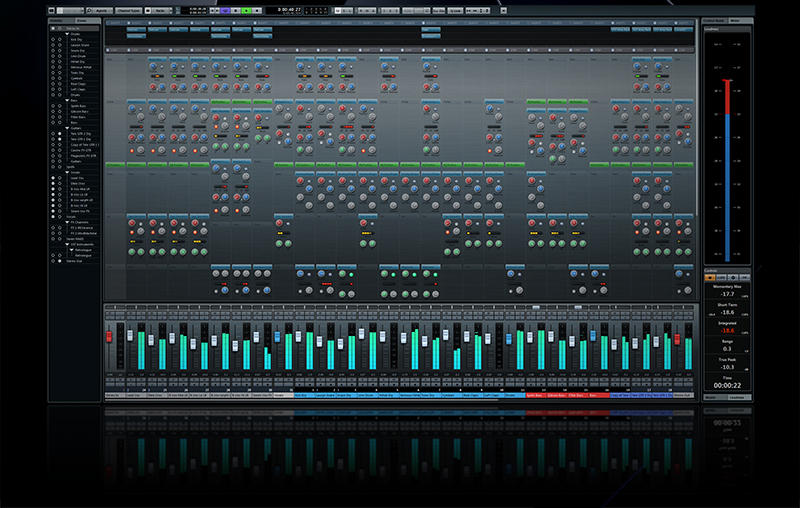Toggle the right zone dot for Stereo Out

[x=60, y=261]
